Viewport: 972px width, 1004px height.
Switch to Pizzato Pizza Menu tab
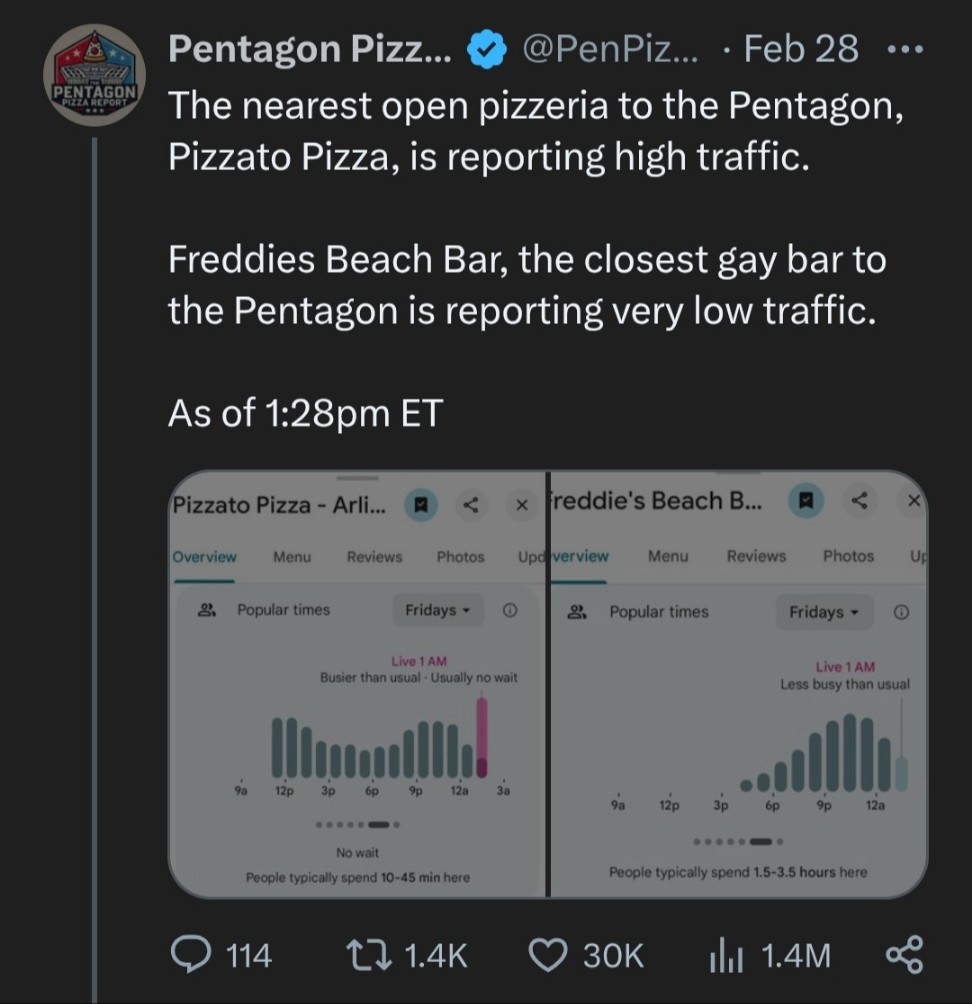(x=292, y=556)
